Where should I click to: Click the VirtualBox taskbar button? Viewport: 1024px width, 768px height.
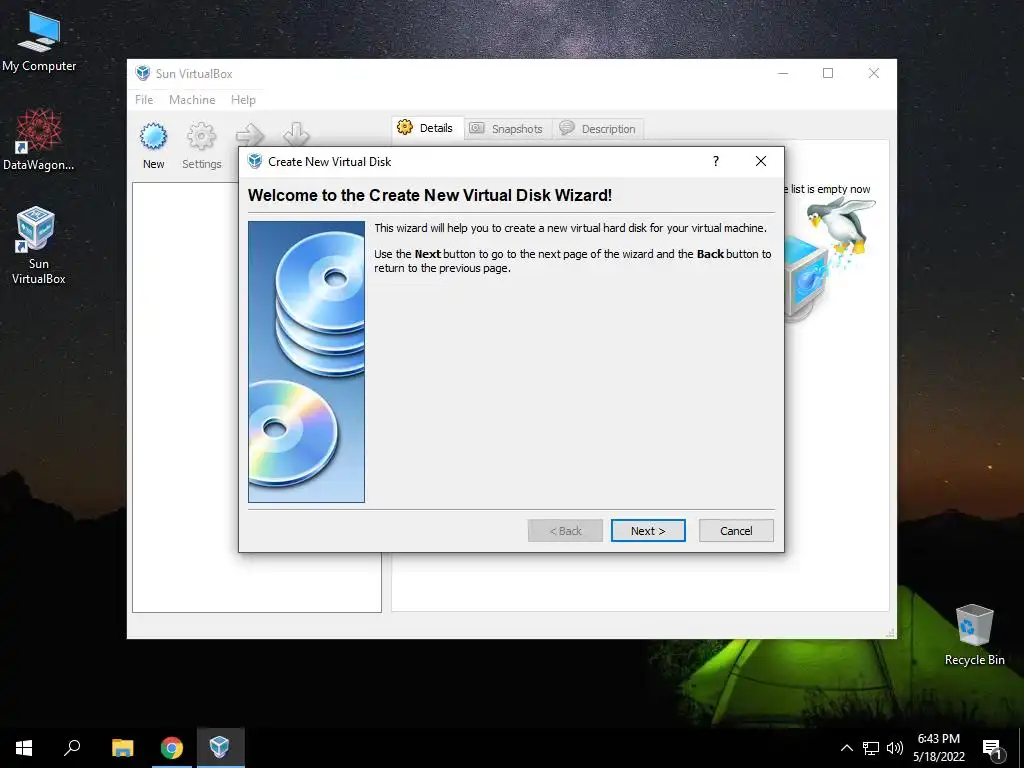coord(220,748)
